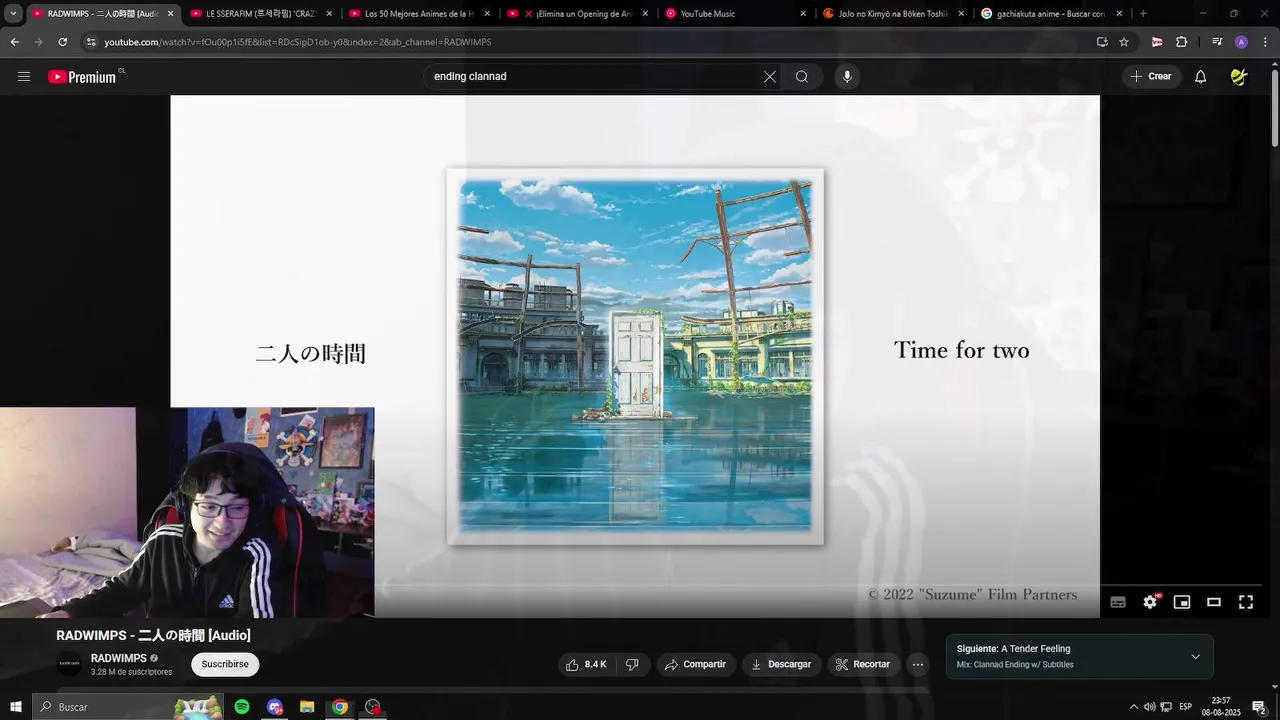
Task: Like the video with 8.4 K likes
Action: pyautogui.click(x=586, y=664)
